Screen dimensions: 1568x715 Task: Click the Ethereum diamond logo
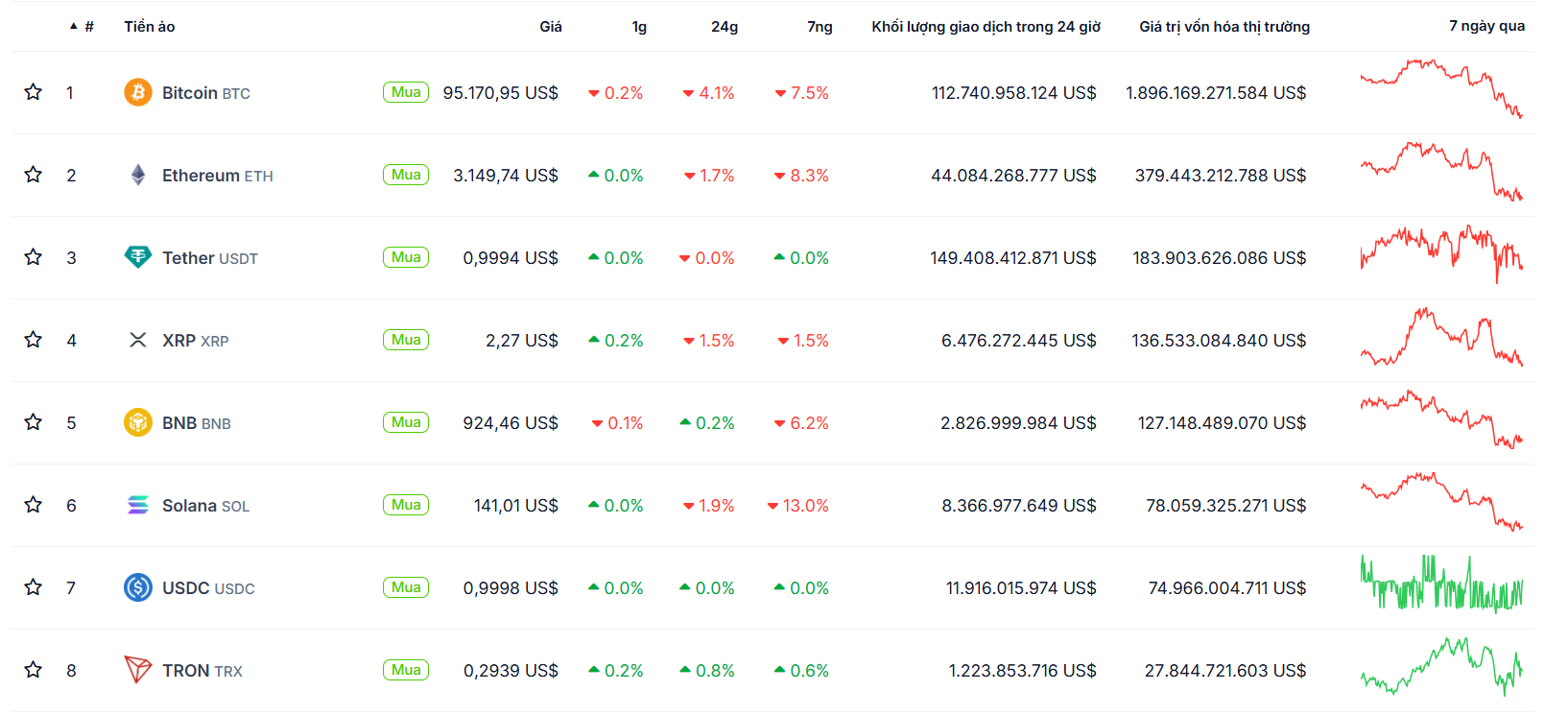[x=138, y=175]
